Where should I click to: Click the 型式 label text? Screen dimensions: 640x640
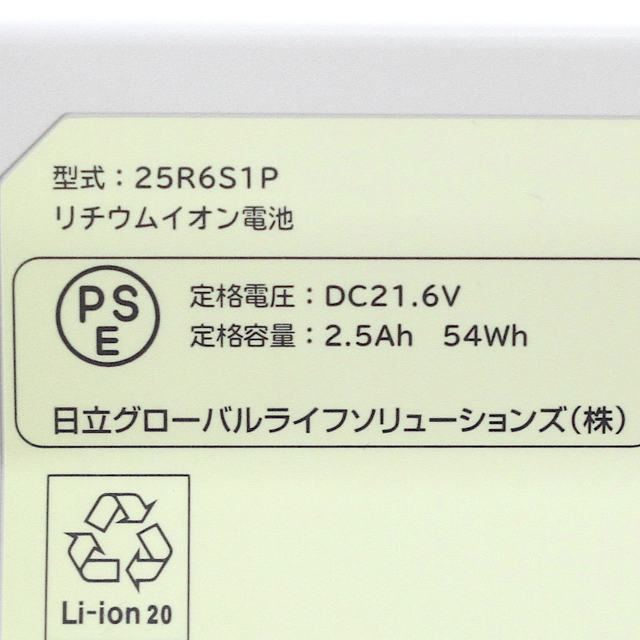coord(80,178)
